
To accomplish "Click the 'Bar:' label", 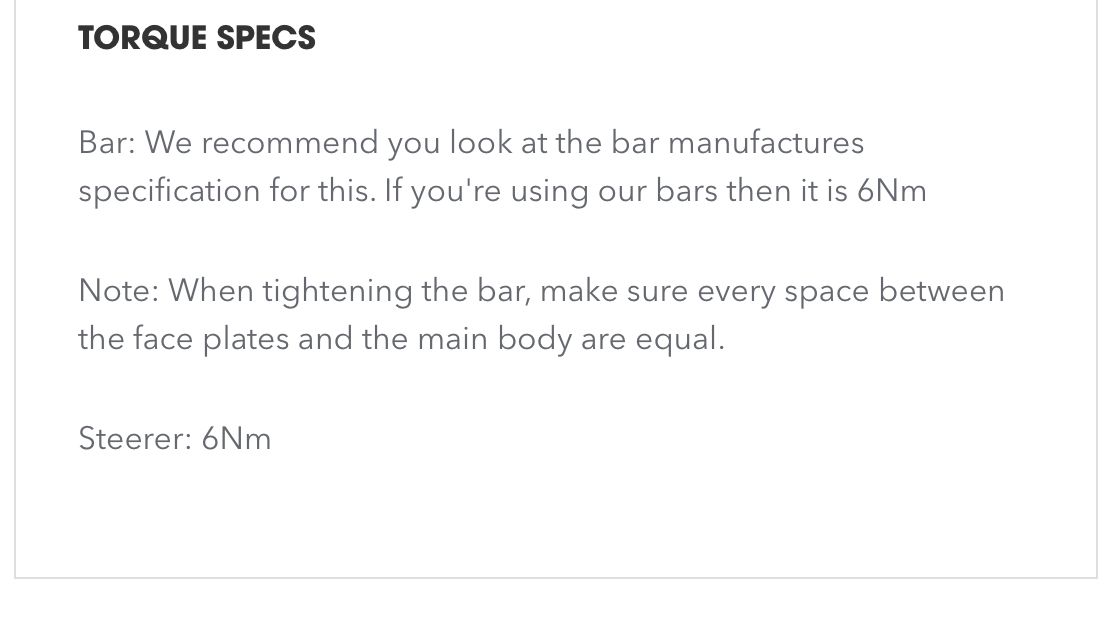I will coord(105,143).
